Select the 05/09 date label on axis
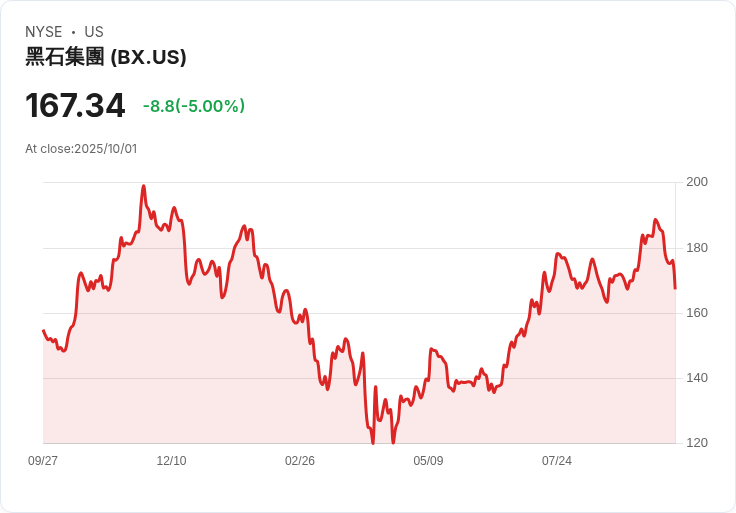This screenshot has height=513, width=736. (428, 461)
